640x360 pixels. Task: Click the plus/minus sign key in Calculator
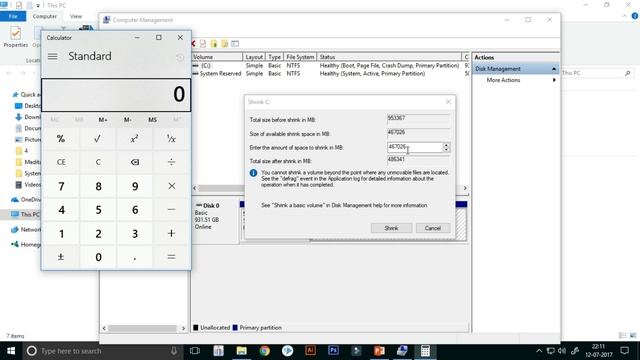(x=61, y=257)
